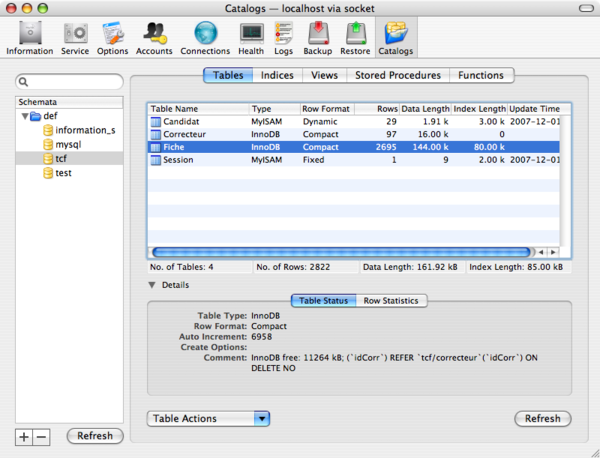Click the table list horizontal scrollbar

340,252
